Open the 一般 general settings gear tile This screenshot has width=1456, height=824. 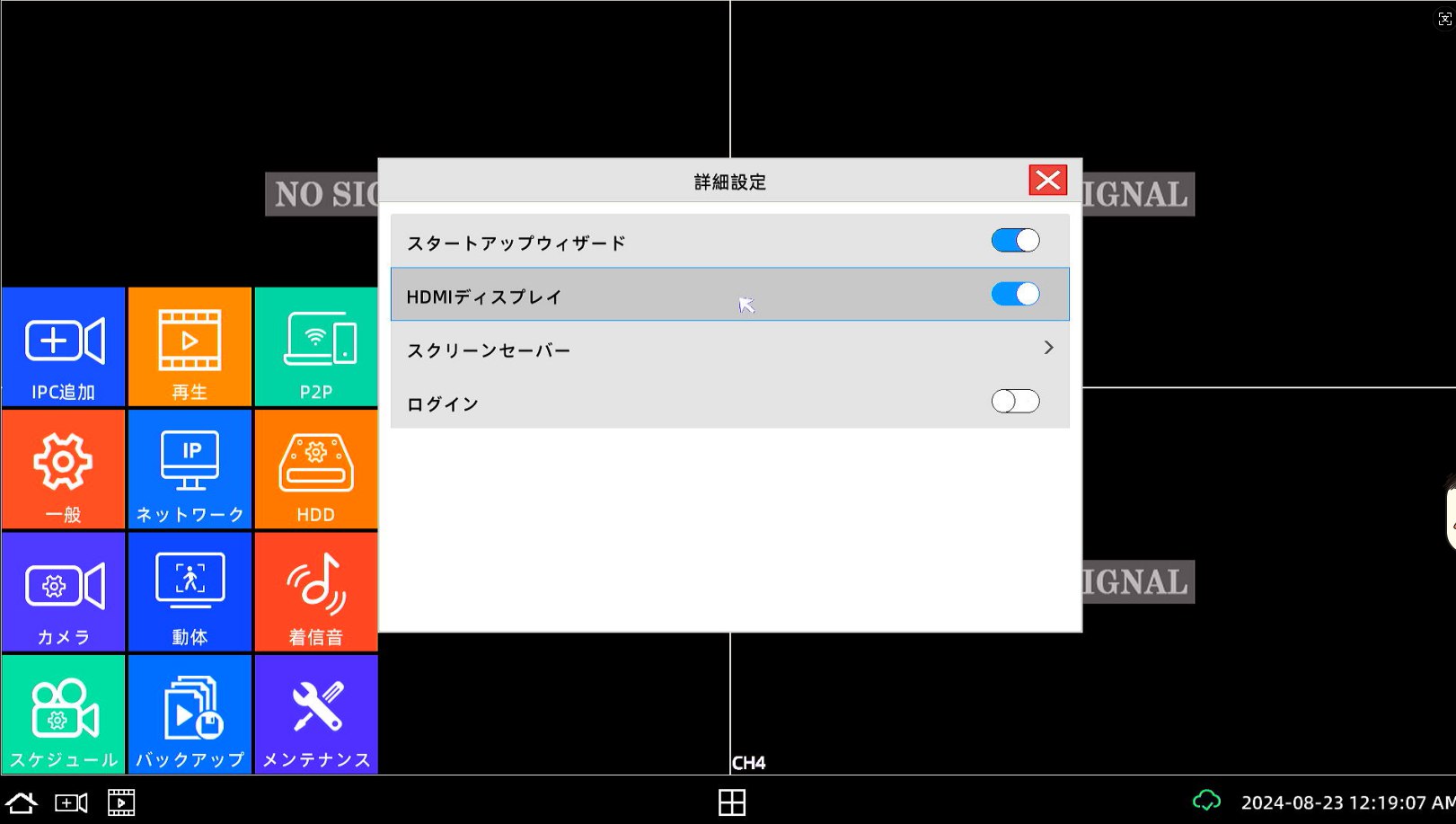[63, 469]
